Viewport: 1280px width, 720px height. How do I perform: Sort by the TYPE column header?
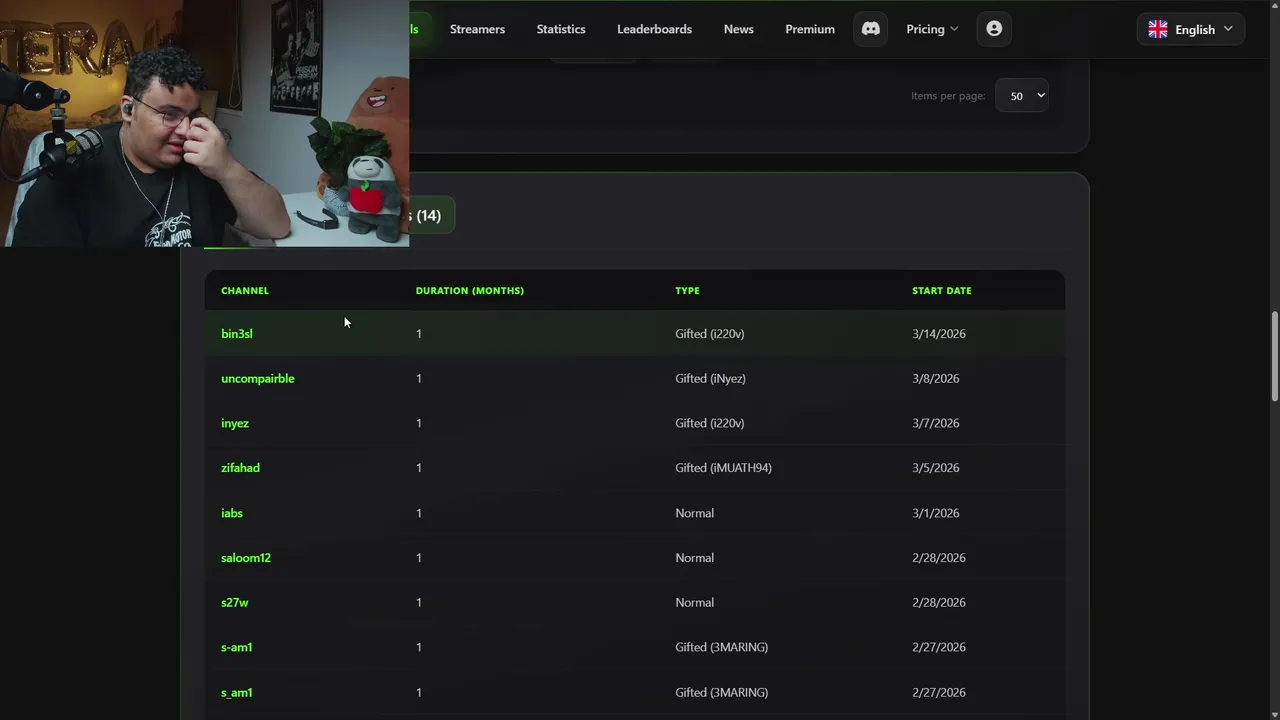(687, 290)
